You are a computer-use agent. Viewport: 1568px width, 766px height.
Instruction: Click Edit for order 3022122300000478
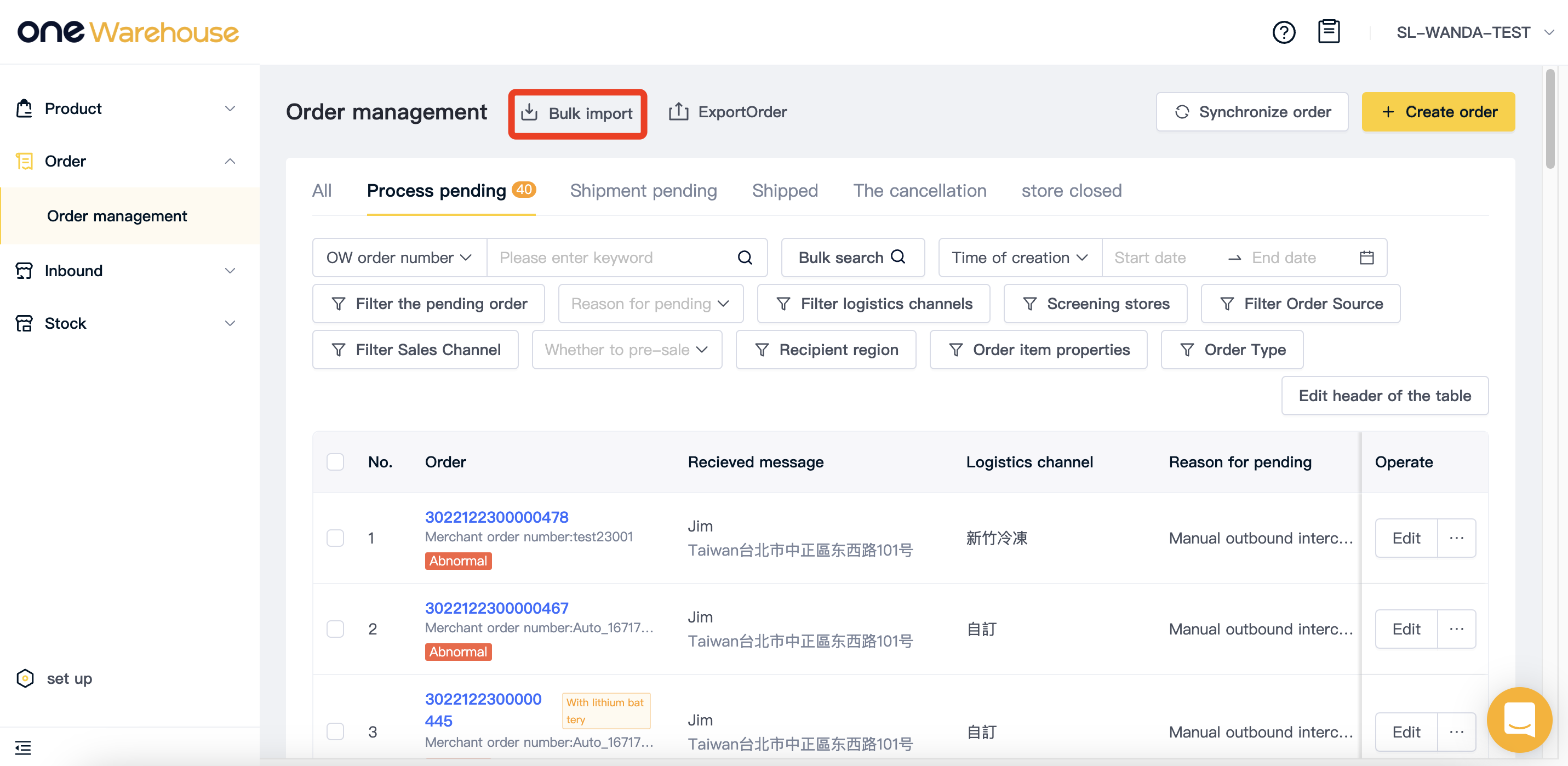coord(1406,538)
